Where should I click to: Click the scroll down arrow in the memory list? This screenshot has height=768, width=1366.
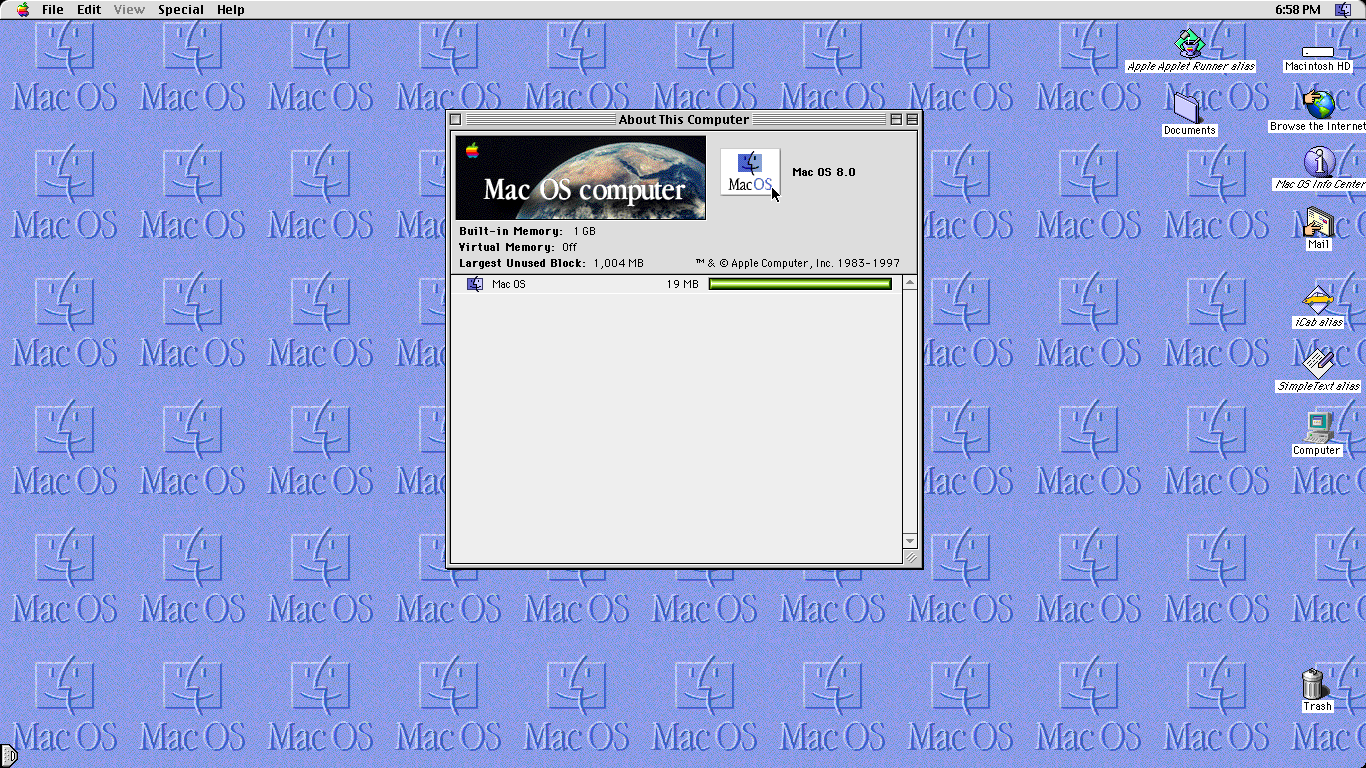(x=910, y=541)
